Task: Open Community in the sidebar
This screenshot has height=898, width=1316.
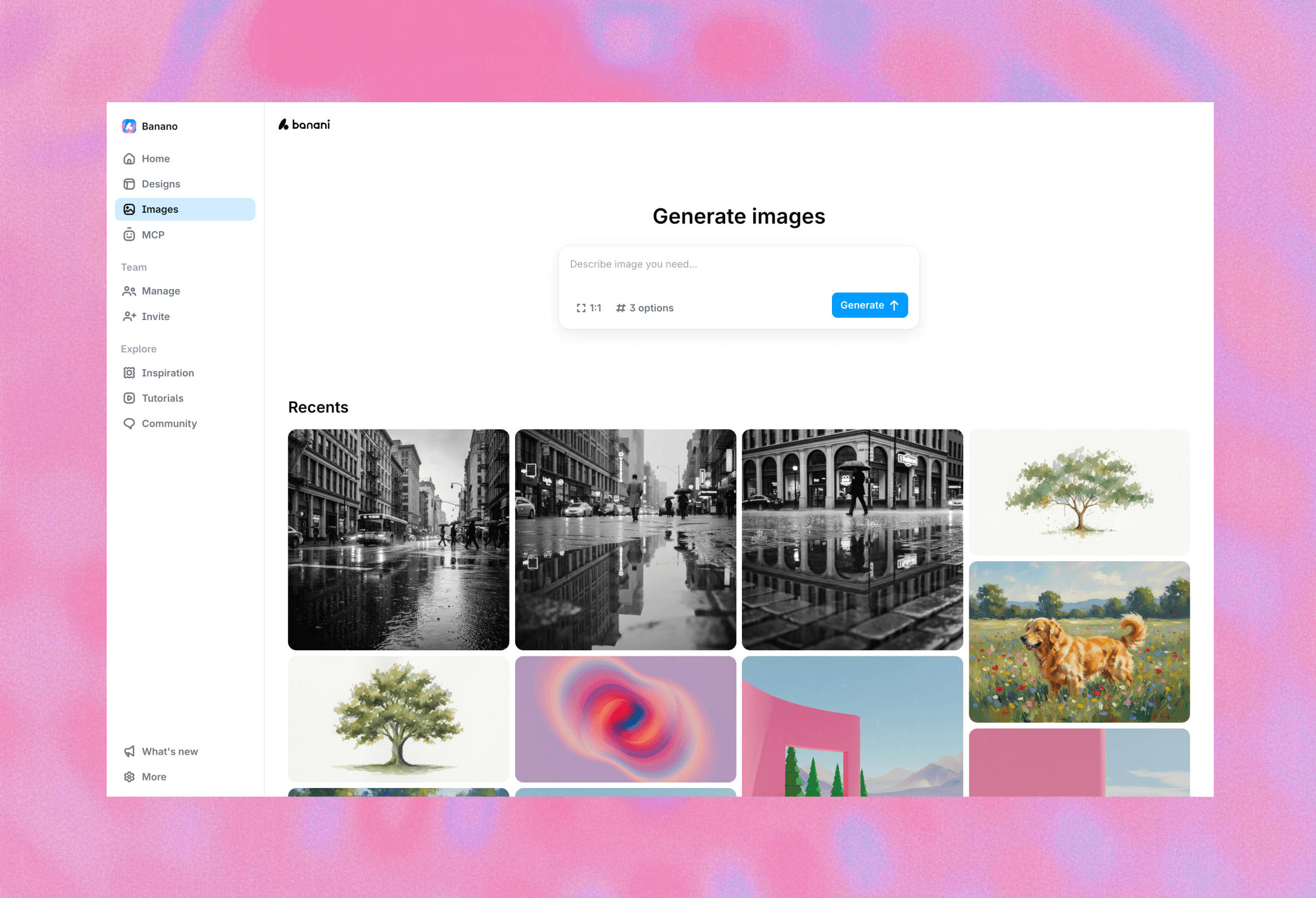Action: coord(169,423)
